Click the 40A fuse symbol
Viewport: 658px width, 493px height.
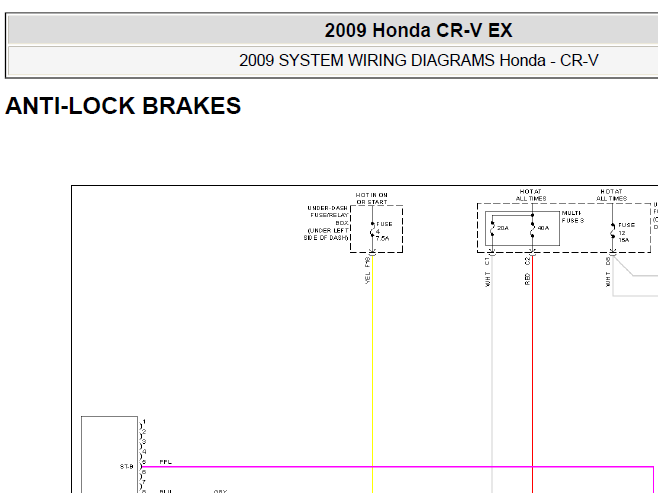(x=533, y=229)
